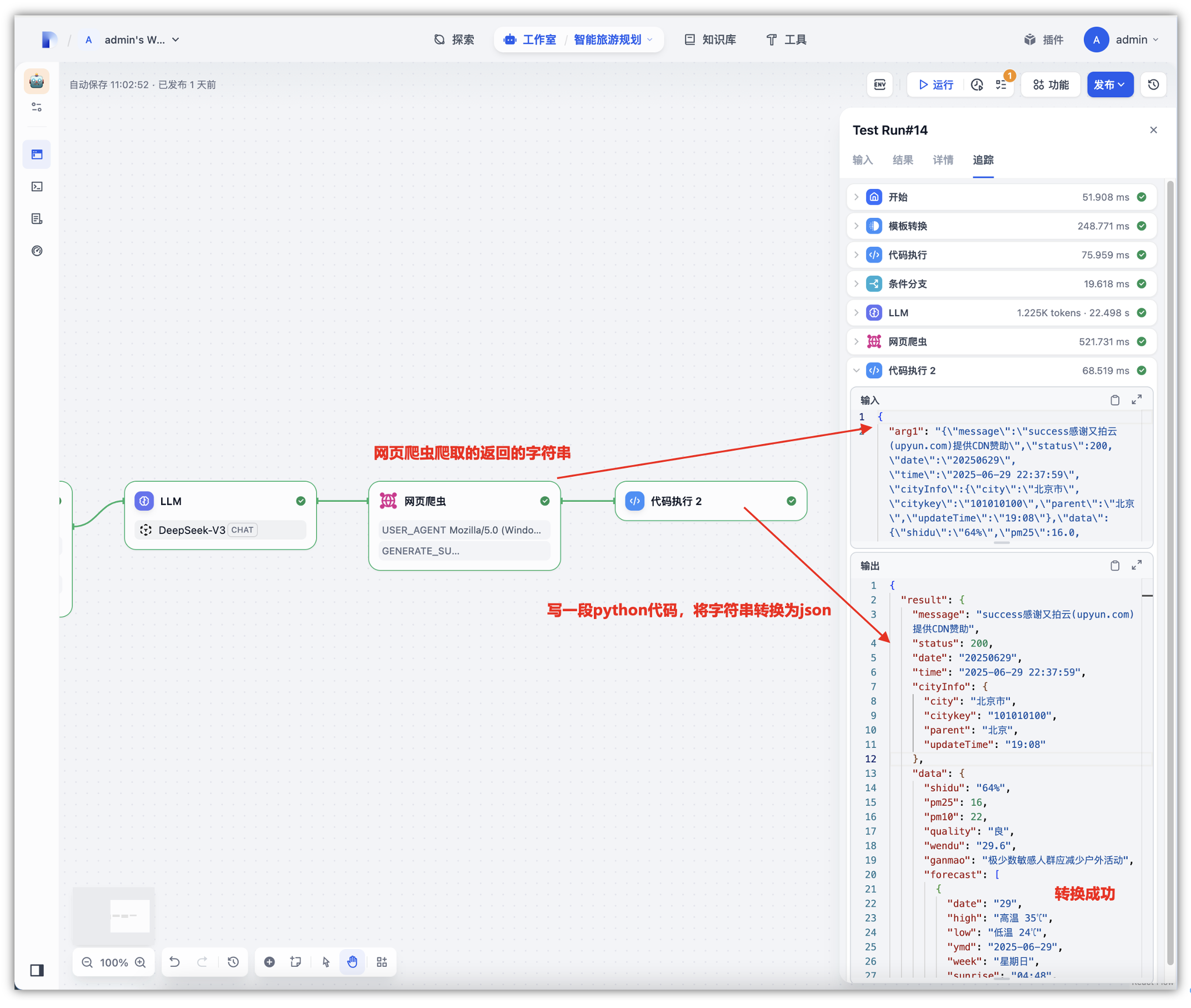Toggle the sidebar panel icon at bottom-left

[37, 970]
